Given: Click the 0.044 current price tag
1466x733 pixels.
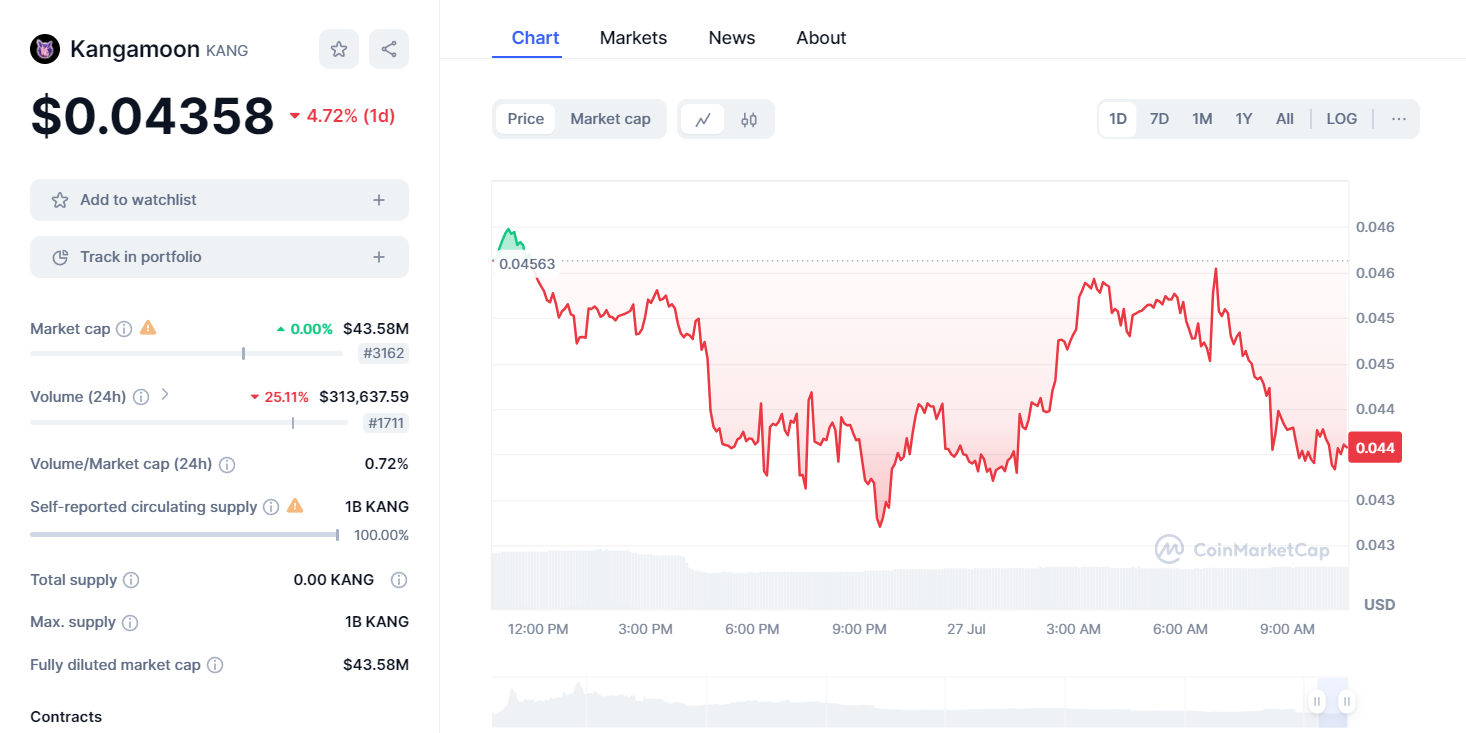Looking at the screenshot, I should [x=1375, y=448].
